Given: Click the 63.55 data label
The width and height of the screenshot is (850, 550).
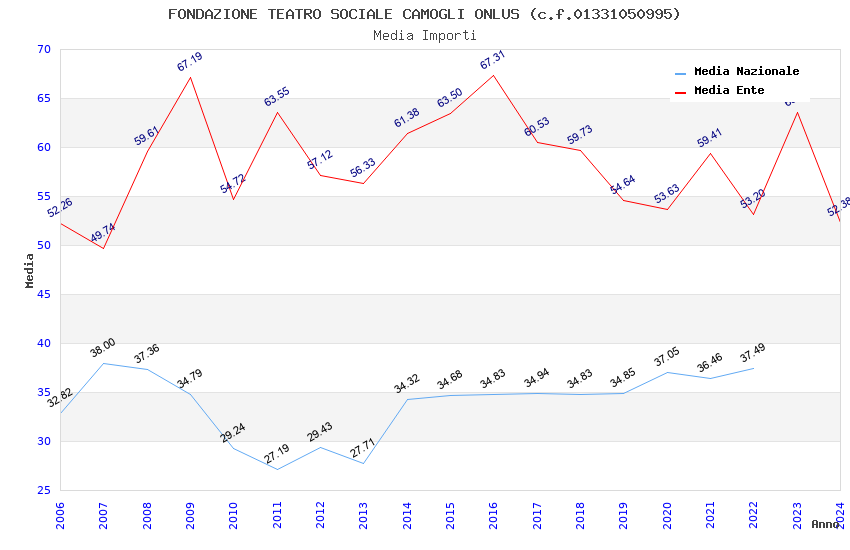Looking at the screenshot, I should coord(277,96).
